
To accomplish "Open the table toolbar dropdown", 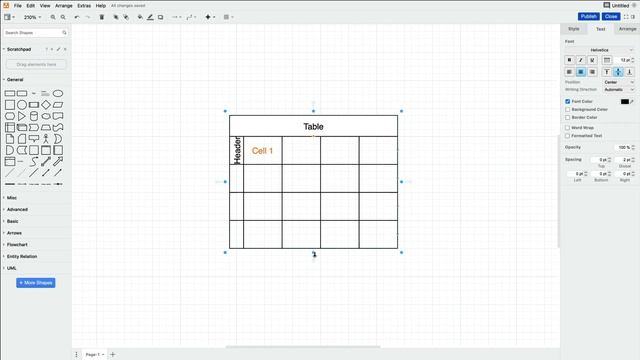I will [x=228, y=17].
